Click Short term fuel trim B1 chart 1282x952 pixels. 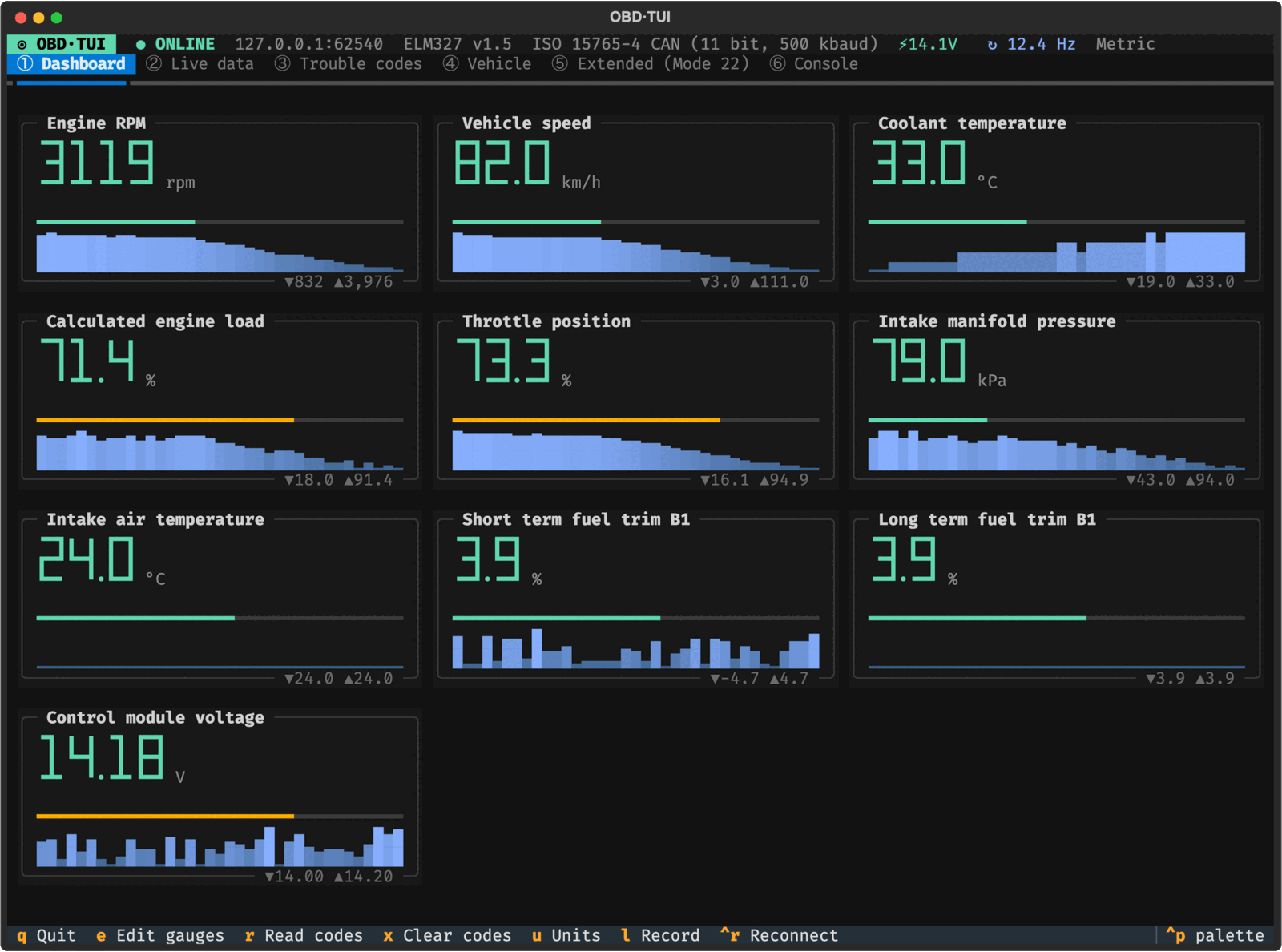[635, 648]
